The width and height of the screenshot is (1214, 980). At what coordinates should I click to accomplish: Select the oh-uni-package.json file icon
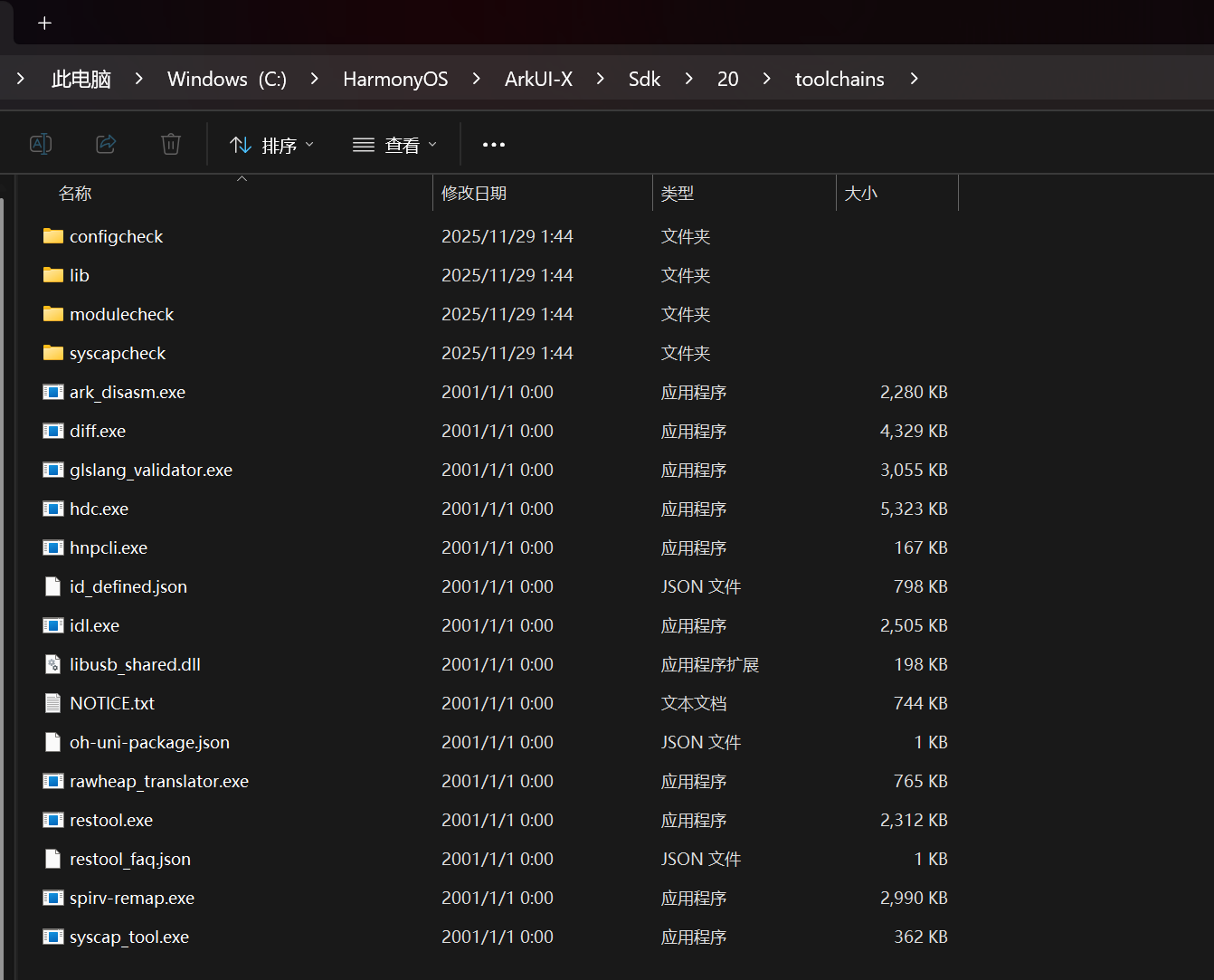tap(53, 742)
